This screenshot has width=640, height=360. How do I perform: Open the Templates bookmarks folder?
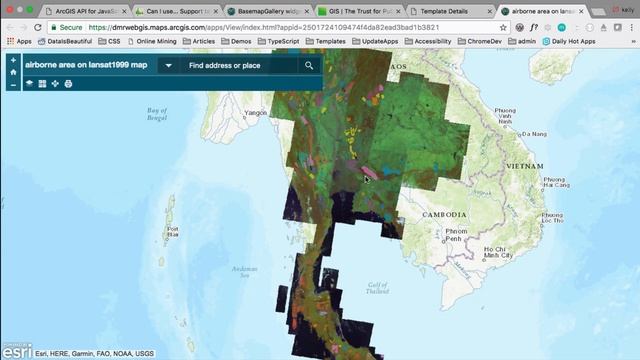(326, 41)
